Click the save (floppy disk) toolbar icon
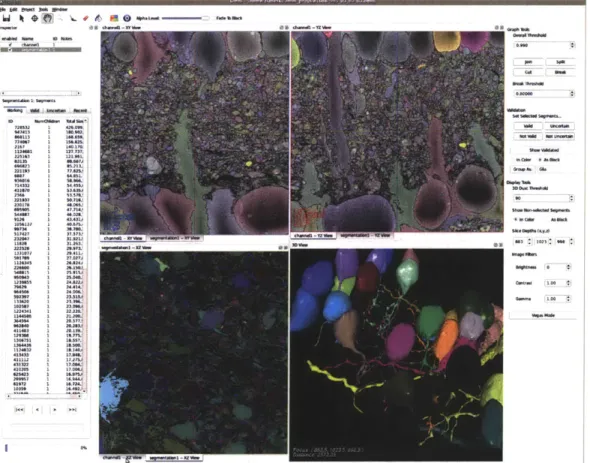Viewport: 590px width, 463px height. [x=6, y=18]
